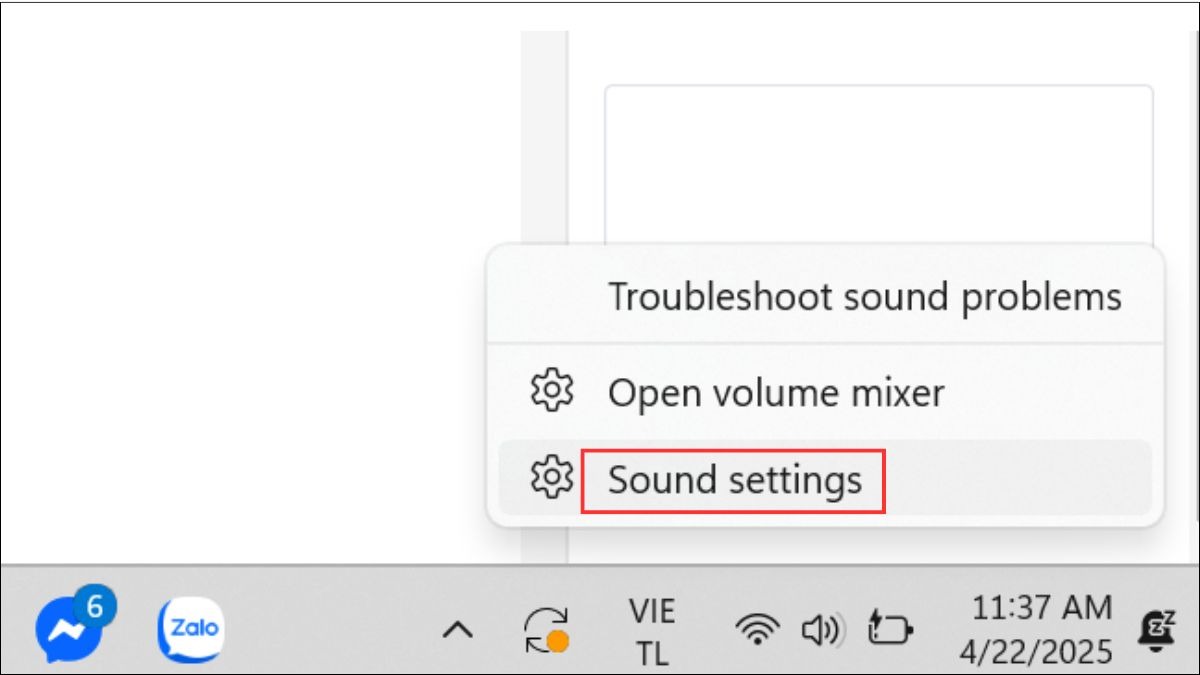The height and width of the screenshot is (675, 1200).
Task: Click empty taskbar space beside Zalo
Action: click(x=330, y=630)
